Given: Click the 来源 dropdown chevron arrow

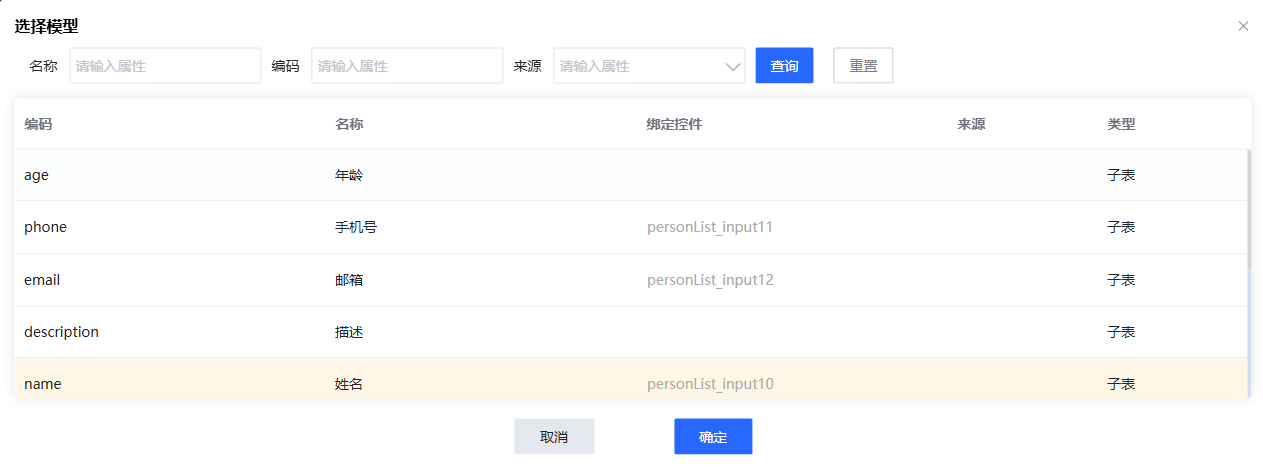Looking at the screenshot, I should [x=732, y=67].
